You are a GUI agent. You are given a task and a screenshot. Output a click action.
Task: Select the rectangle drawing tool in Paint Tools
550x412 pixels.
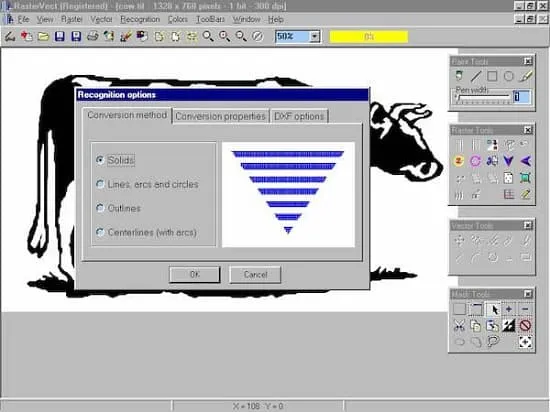(x=492, y=76)
